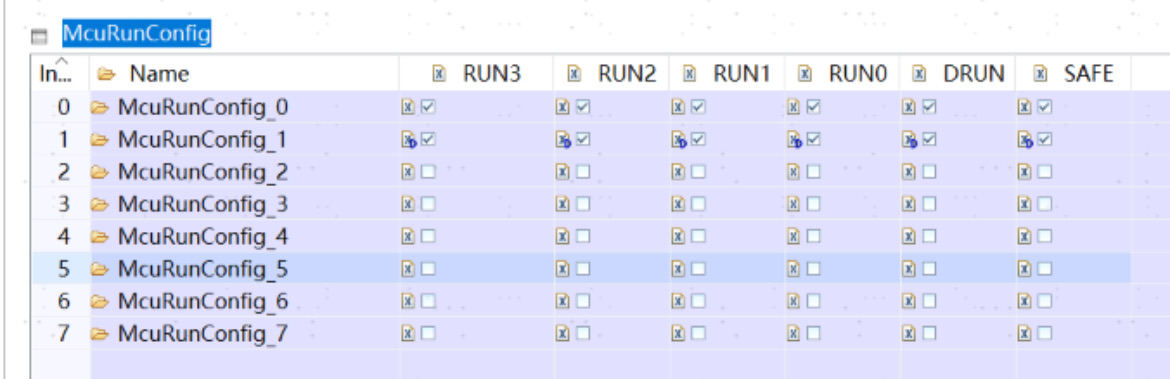The image size is (1170, 379).
Task: Click the parameter icon beside RUN2 header
Action: tap(575, 74)
